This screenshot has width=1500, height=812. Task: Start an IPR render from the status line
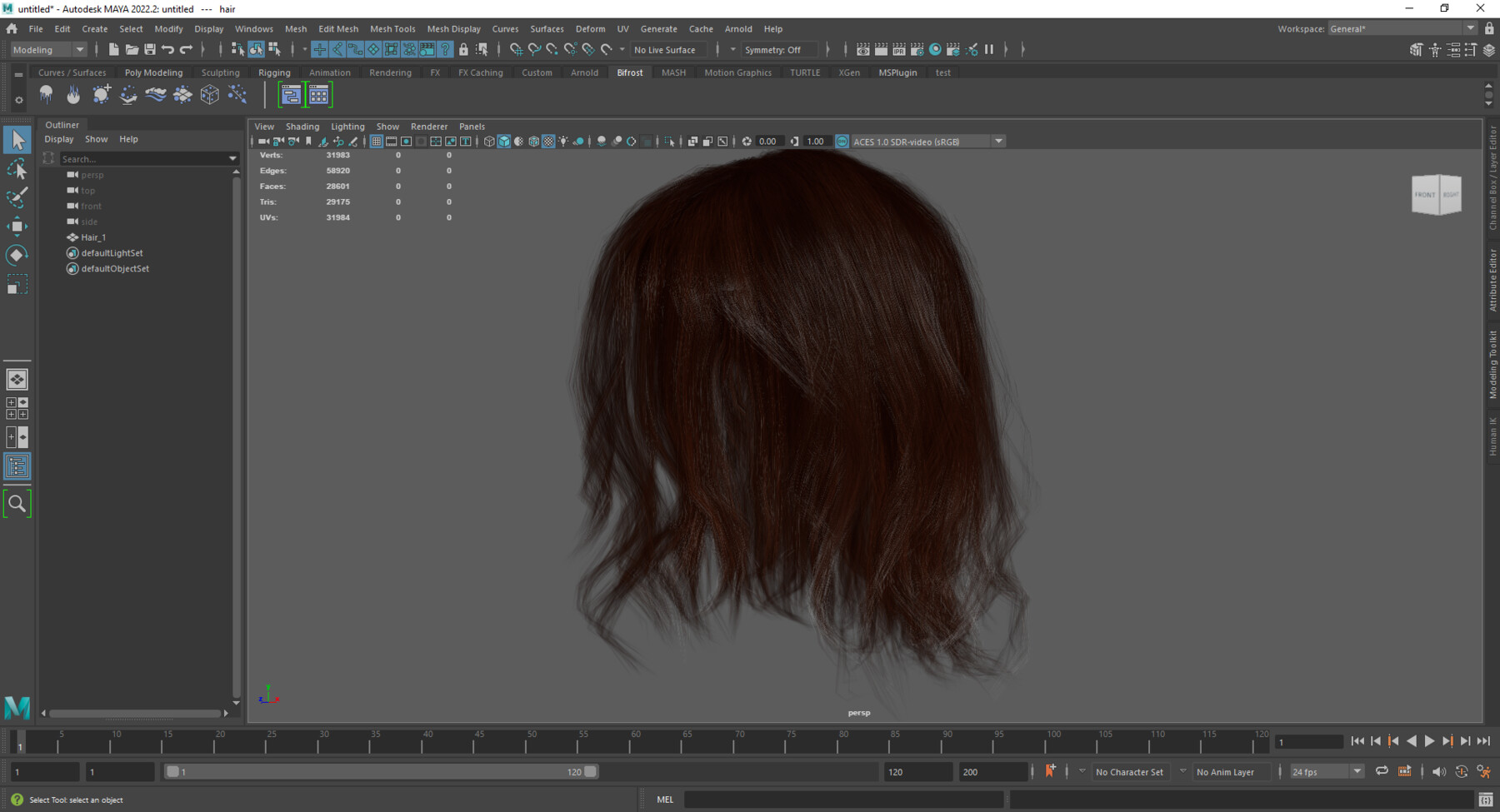pos(899,50)
